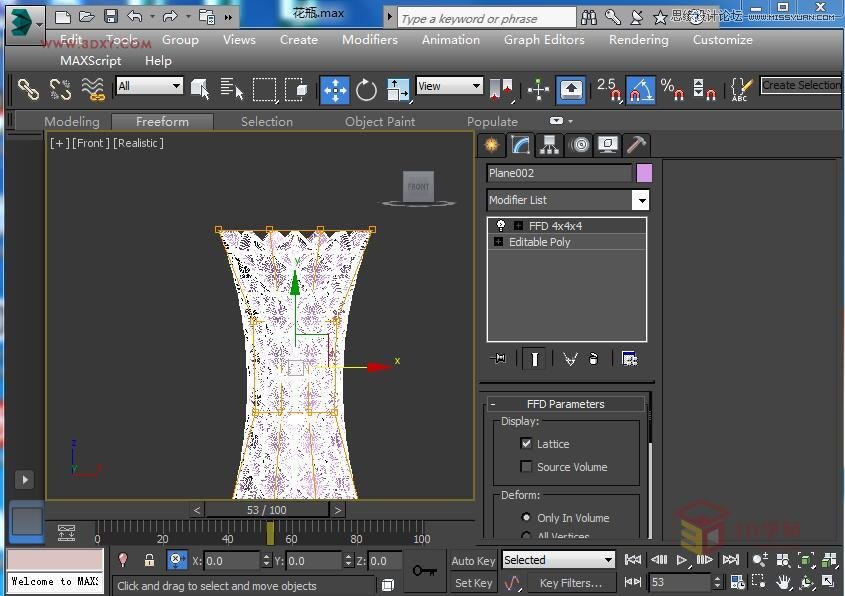The height and width of the screenshot is (596, 845).
Task: Click the selection lock padlock icon
Action: [x=149, y=561]
